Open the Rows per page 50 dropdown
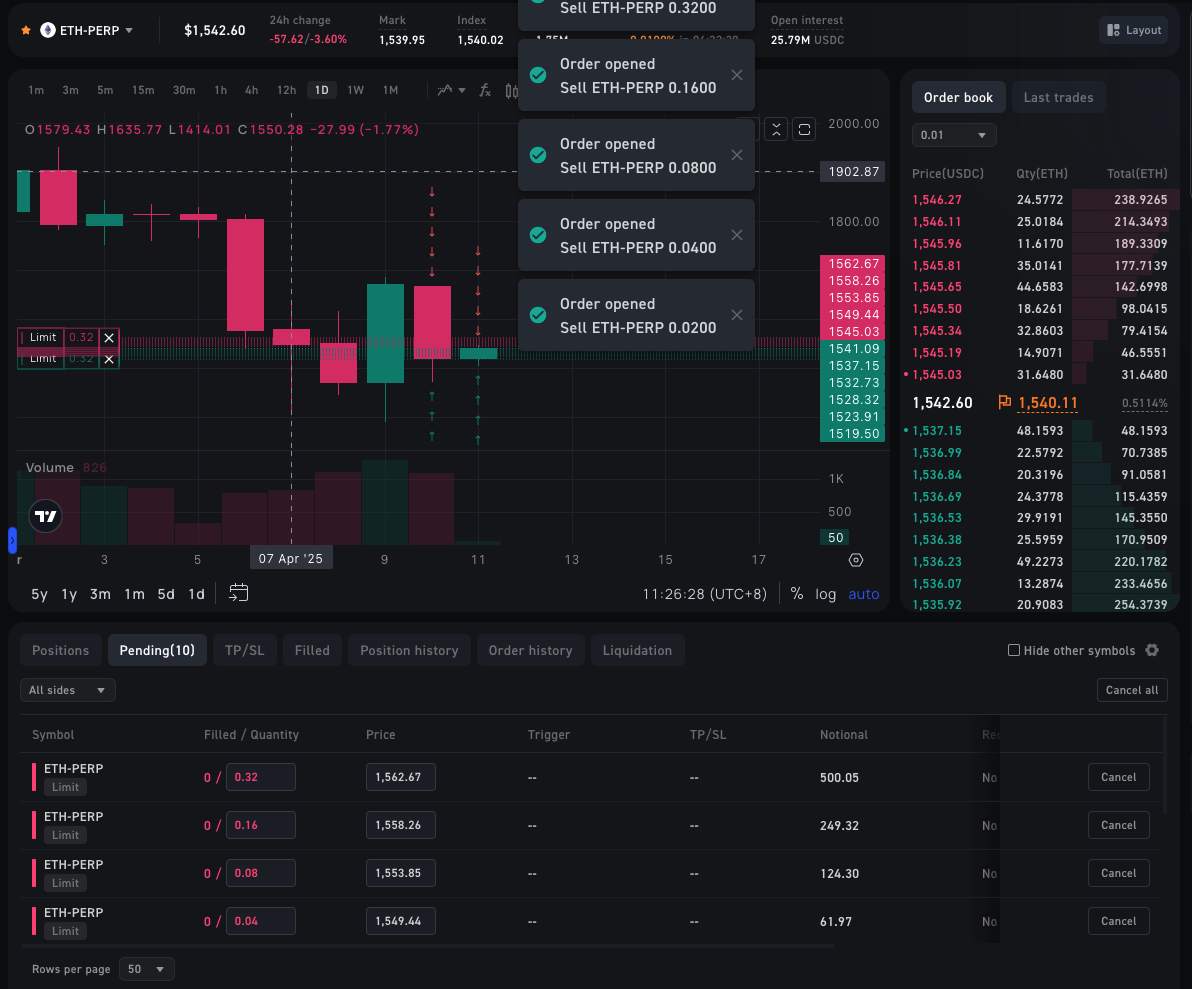Viewport: 1192px width, 989px height. point(147,969)
